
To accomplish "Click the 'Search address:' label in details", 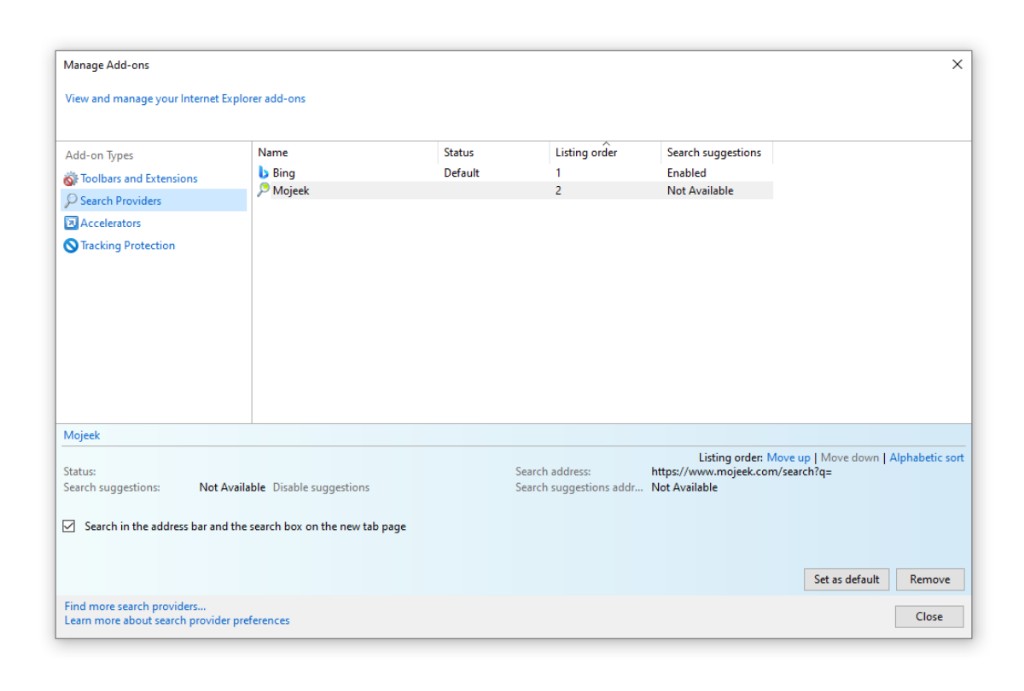I will [x=552, y=472].
